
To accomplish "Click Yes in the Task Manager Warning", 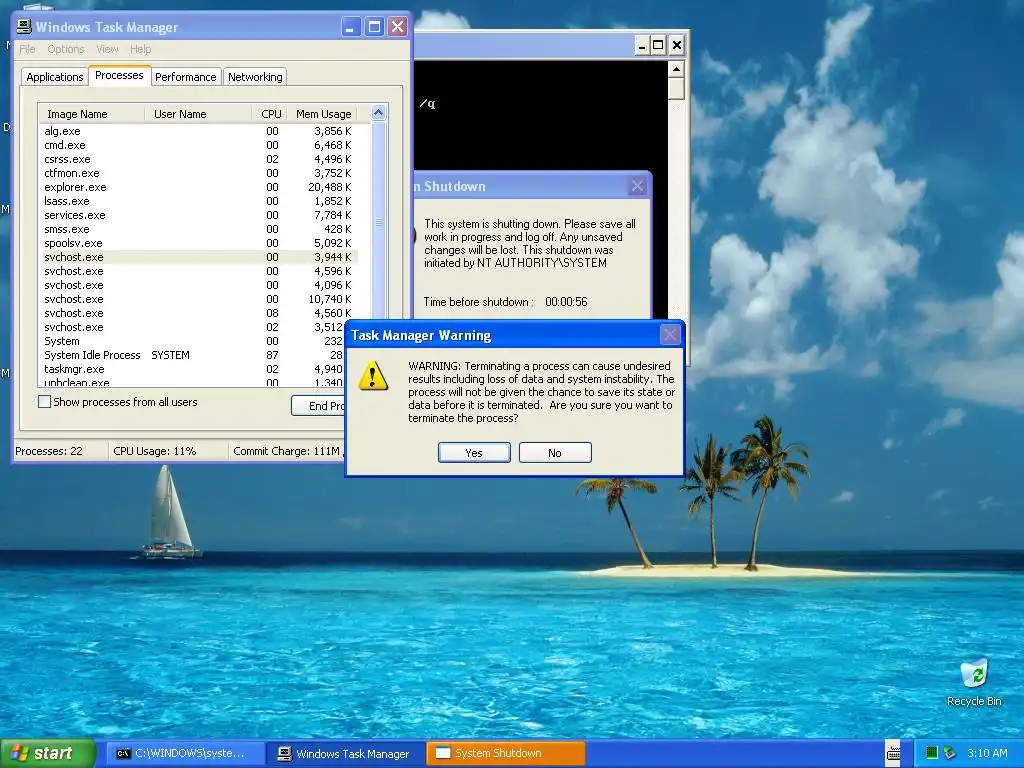I will point(474,453).
